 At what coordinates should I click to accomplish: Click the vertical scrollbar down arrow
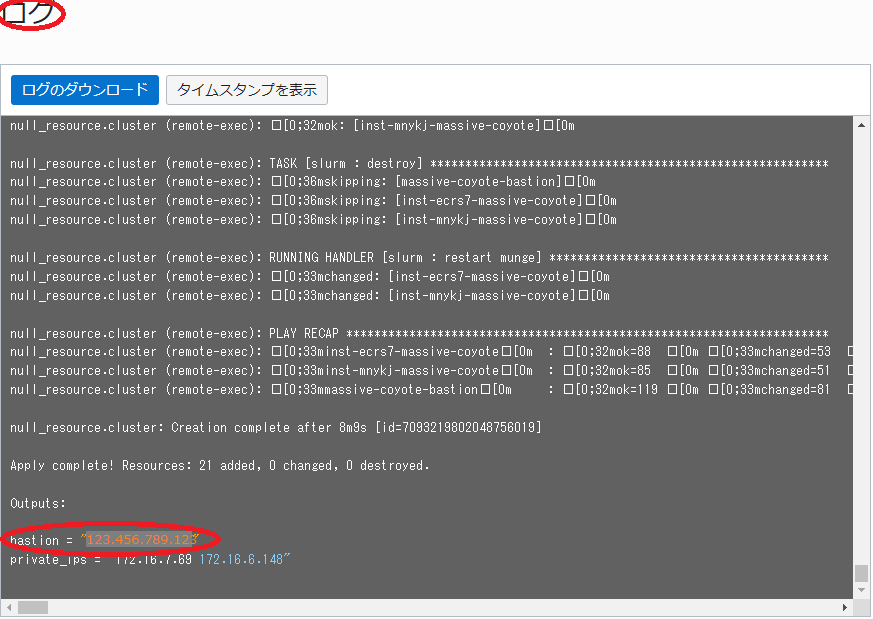(861, 591)
